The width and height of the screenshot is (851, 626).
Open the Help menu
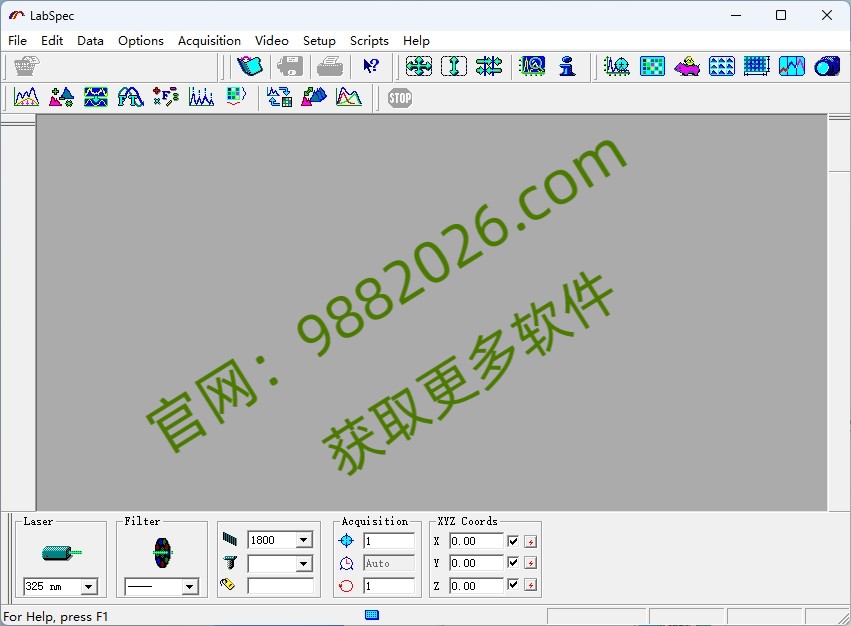tap(416, 41)
